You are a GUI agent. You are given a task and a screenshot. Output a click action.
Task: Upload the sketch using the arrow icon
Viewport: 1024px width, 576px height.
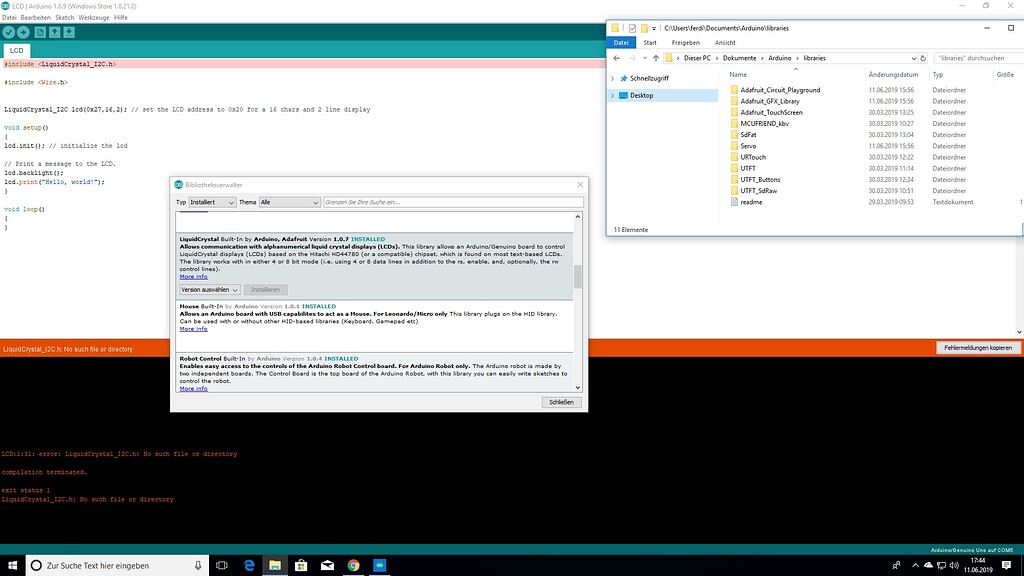point(24,32)
